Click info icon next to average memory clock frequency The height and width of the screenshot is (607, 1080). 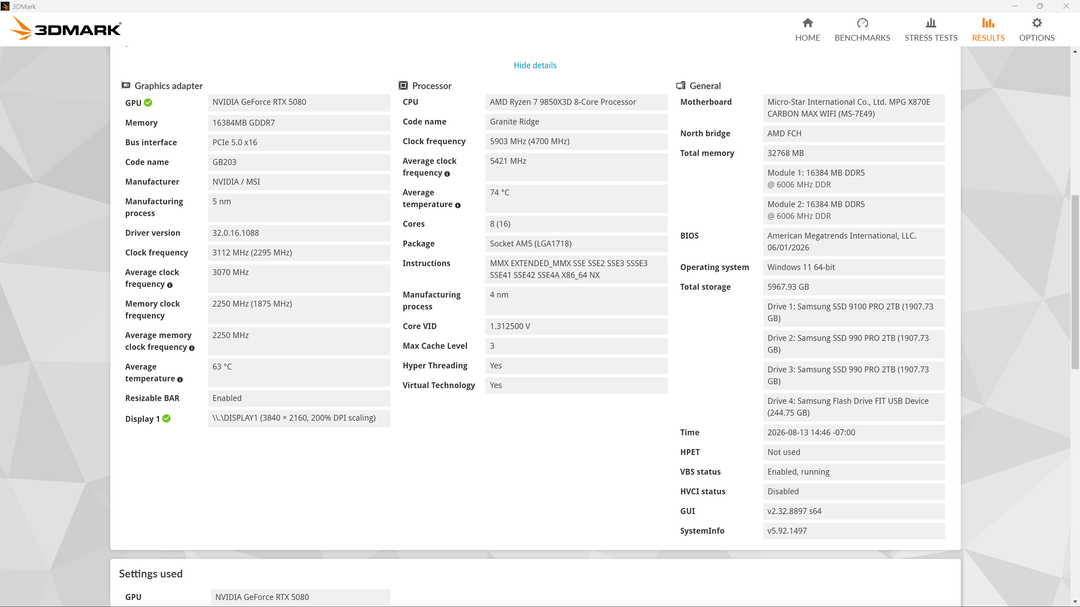coord(191,348)
